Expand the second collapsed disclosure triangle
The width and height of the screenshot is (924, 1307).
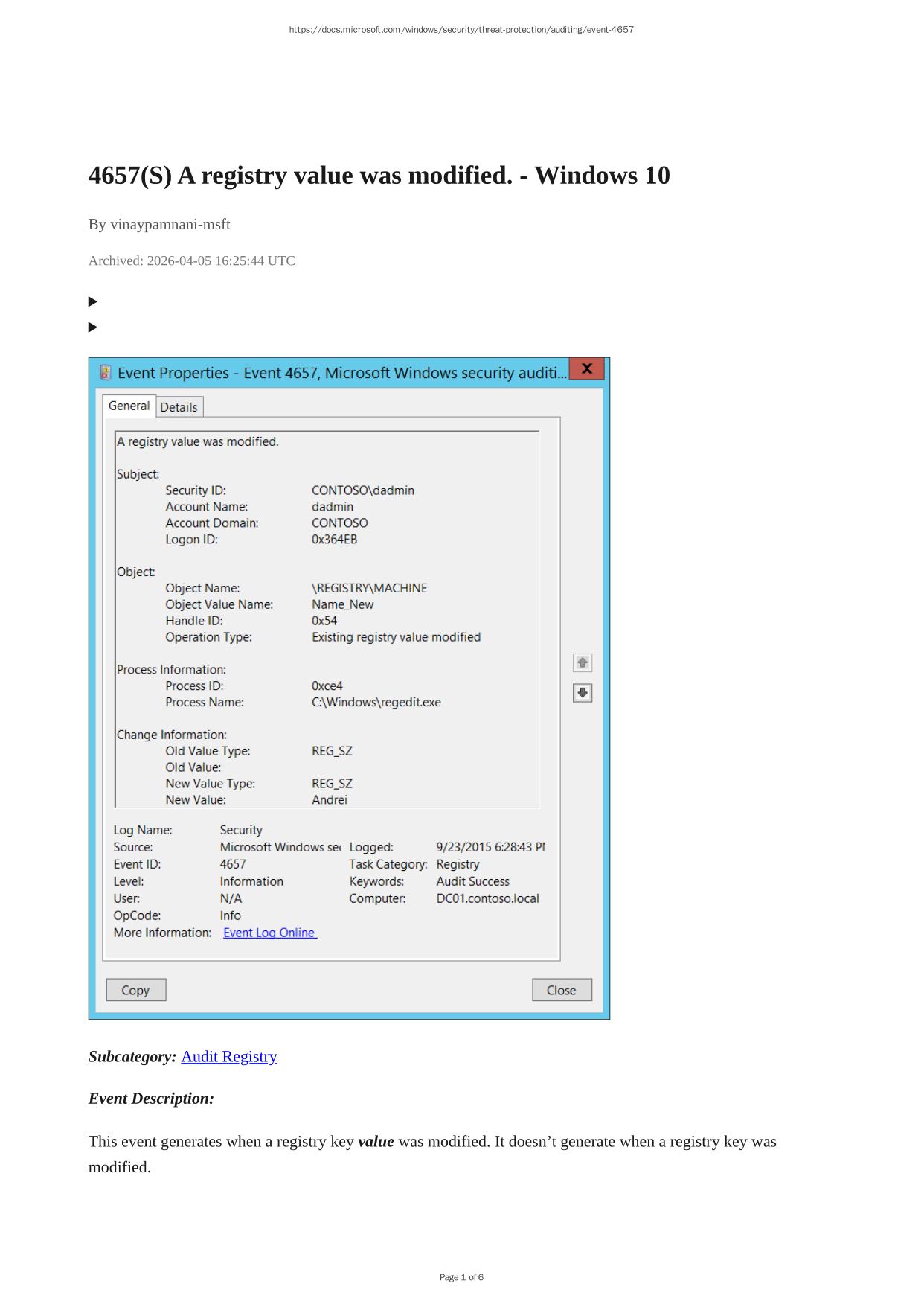93,327
